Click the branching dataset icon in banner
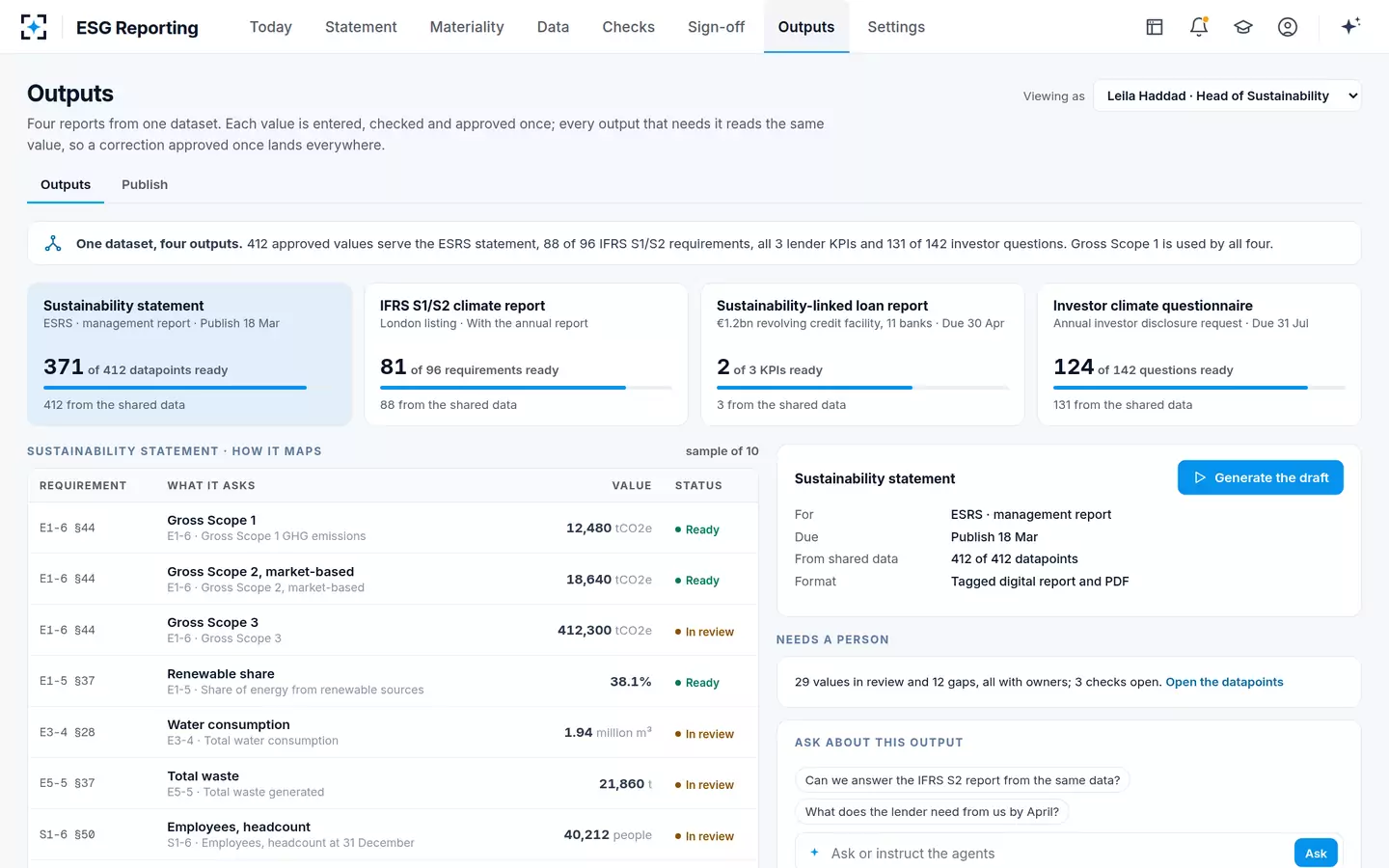1389x868 pixels. (x=53, y=244)
